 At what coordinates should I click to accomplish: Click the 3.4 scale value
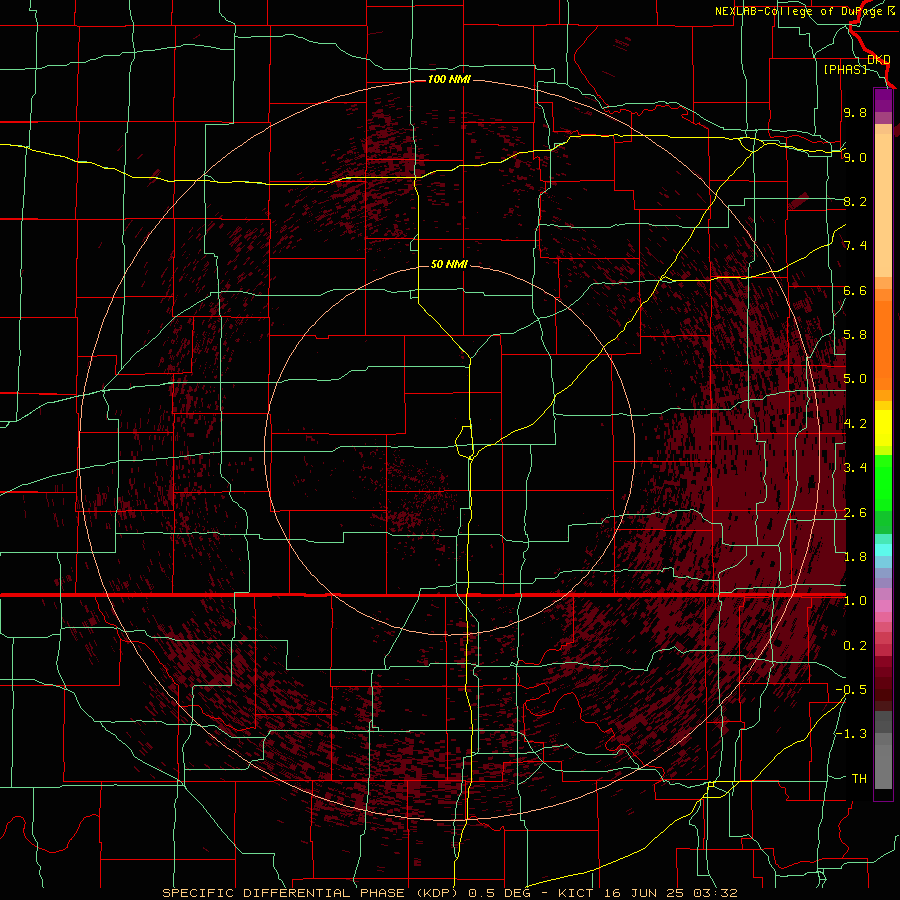pos(855,468)
